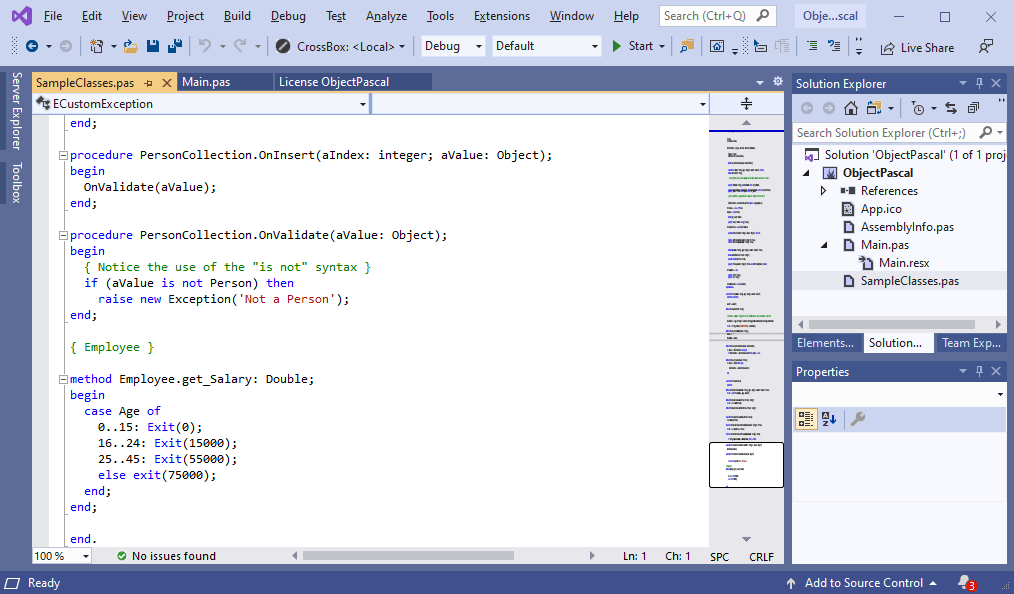
Task: Click Collapse All icon in Solution Explorer
Action: (x=973, y=108)
